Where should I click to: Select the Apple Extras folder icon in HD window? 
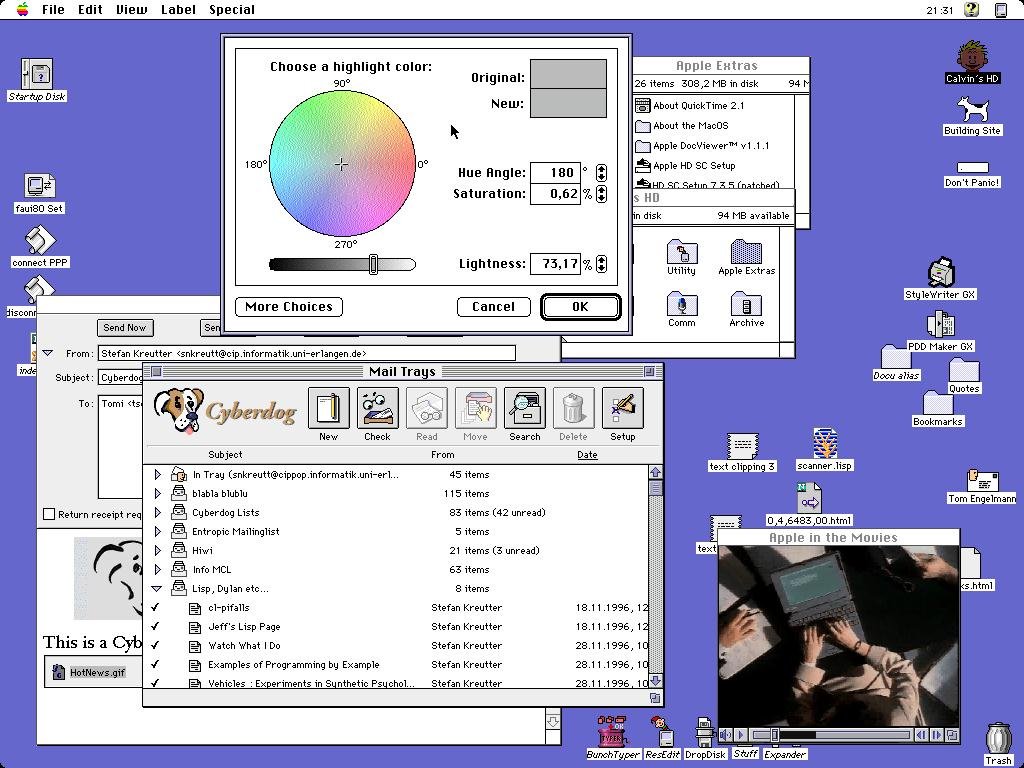pyautogui.click(x=746, y=251)
